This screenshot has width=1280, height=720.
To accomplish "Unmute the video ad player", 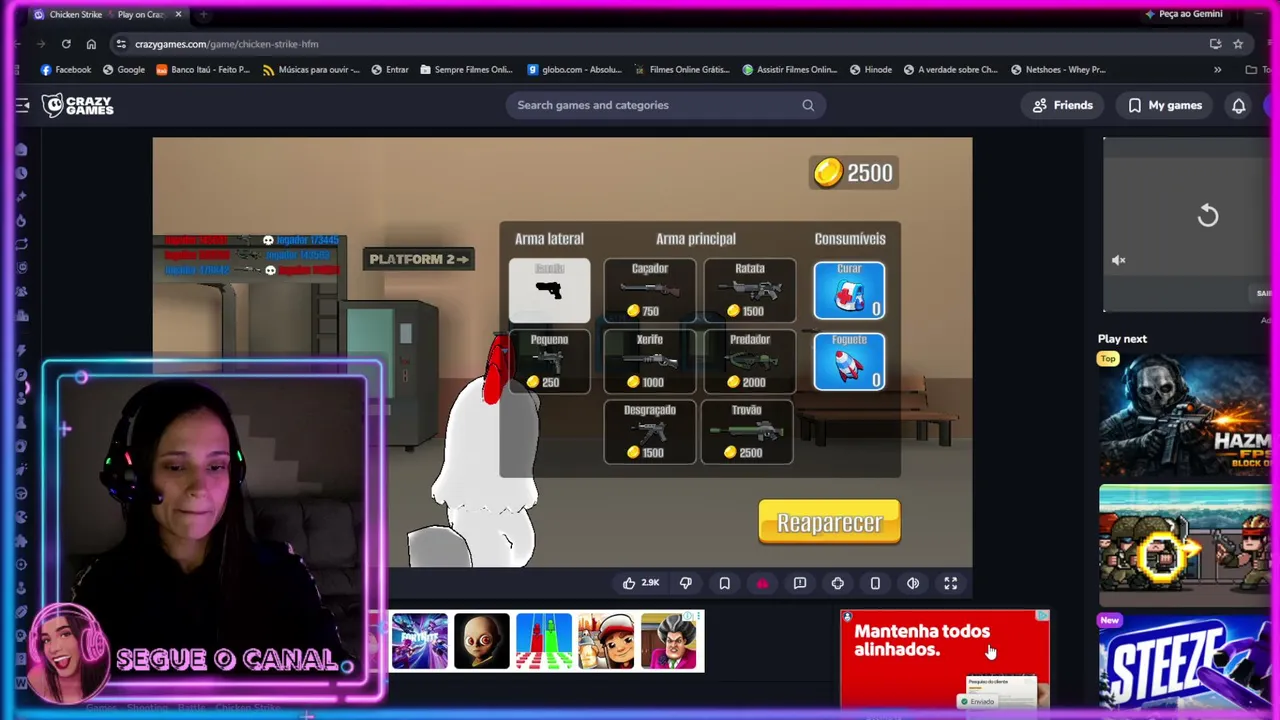I will point(1119,260).
